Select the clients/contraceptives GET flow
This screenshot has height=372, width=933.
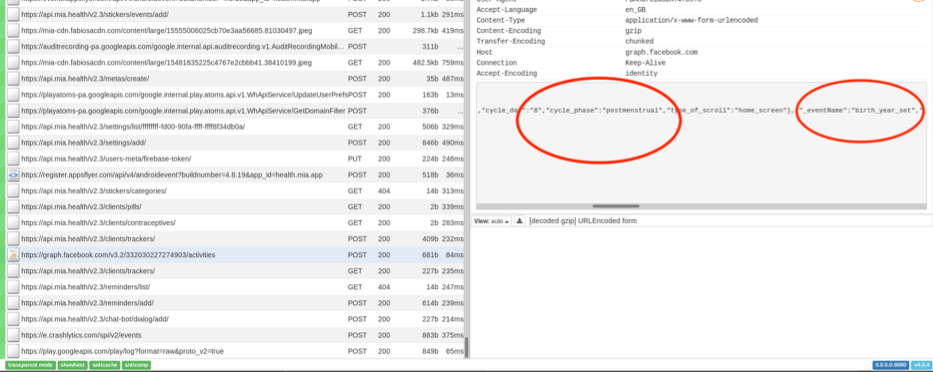coord(235,223)
